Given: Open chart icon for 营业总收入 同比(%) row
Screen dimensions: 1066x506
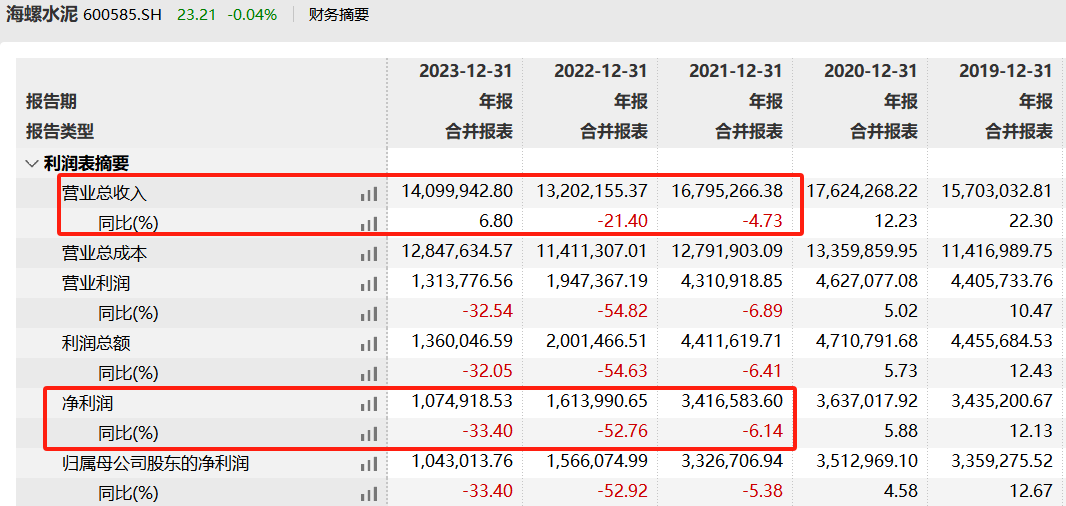Looking at the screenshot, I should (x=368, y=224).
